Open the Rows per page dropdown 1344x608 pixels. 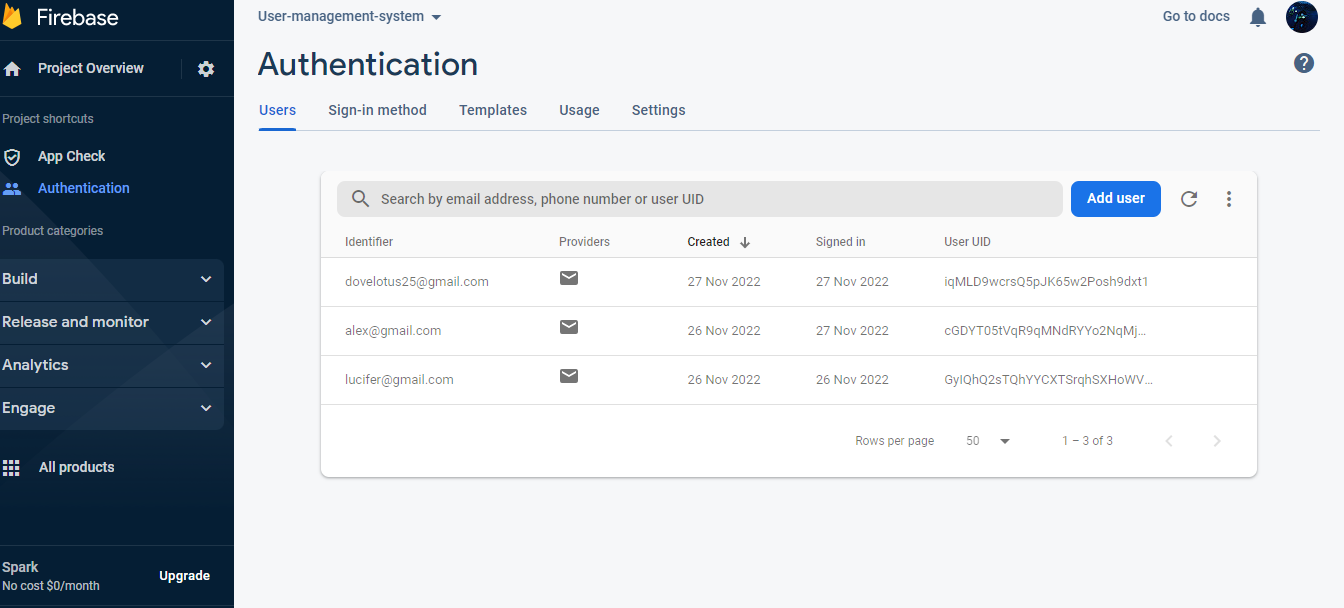[986, 440]
